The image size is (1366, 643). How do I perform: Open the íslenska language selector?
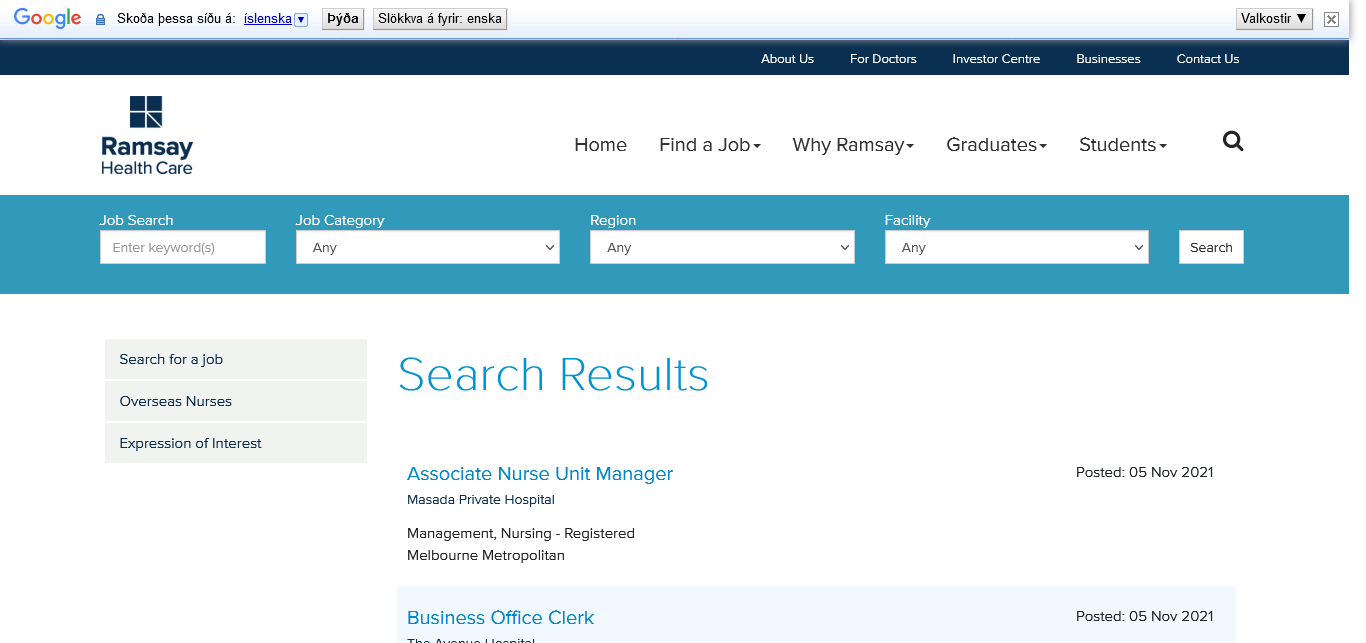pyautogui.click(x=275, y=19)
